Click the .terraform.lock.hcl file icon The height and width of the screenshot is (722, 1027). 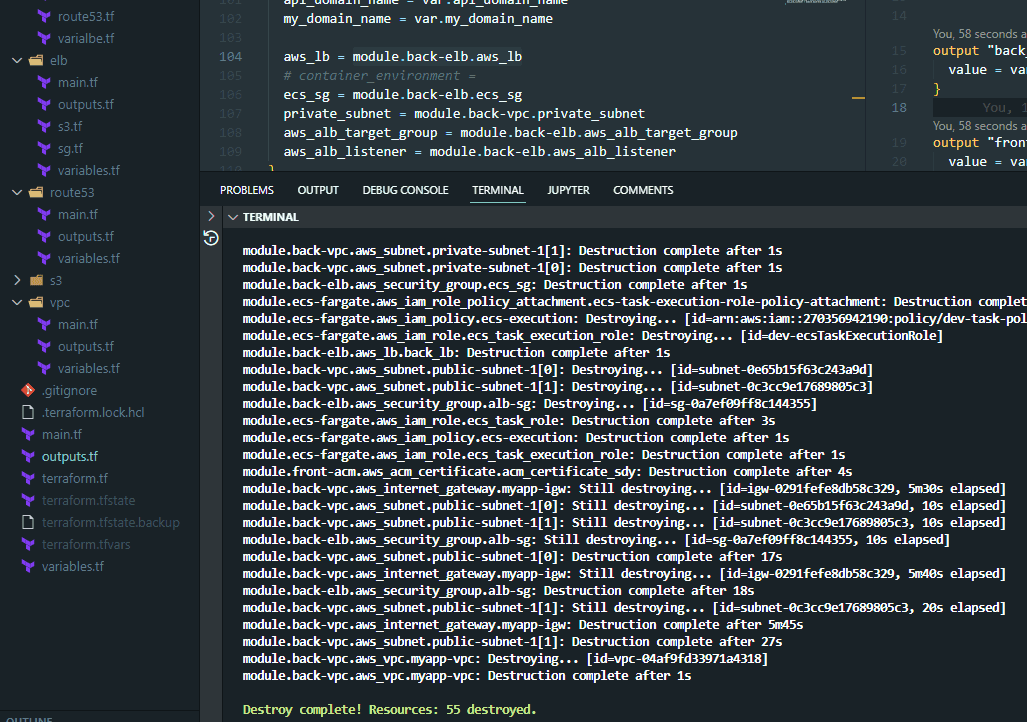28,412
